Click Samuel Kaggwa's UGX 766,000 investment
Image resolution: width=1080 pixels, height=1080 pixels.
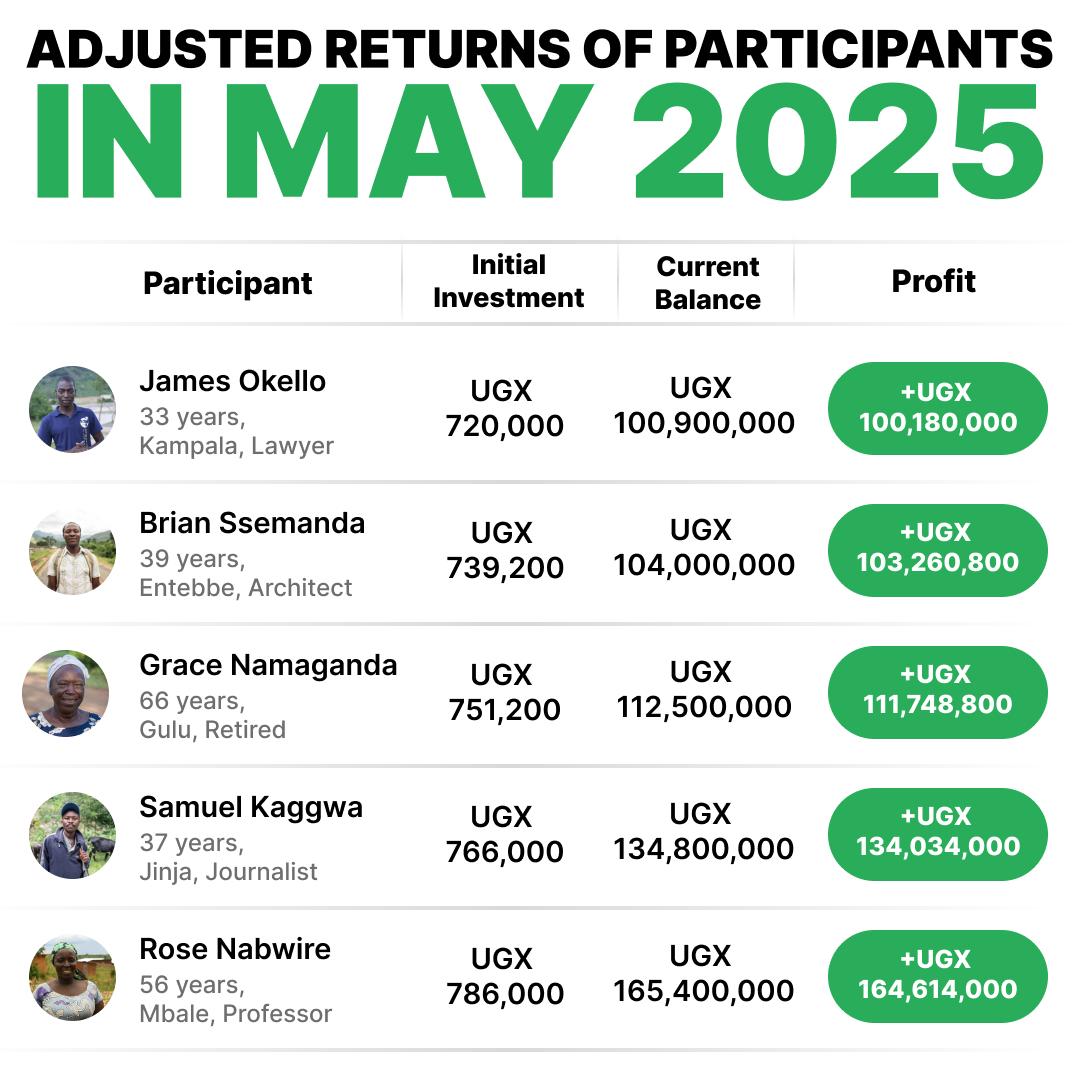click(504, 834)
